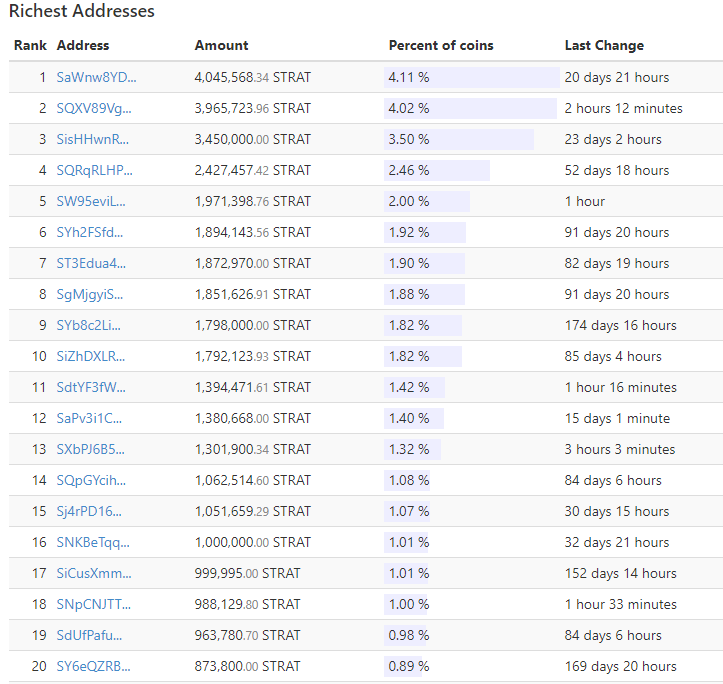The image size is (723, 684).
Task: Open address SQXV89Vg... link
Action: (94, 108)
